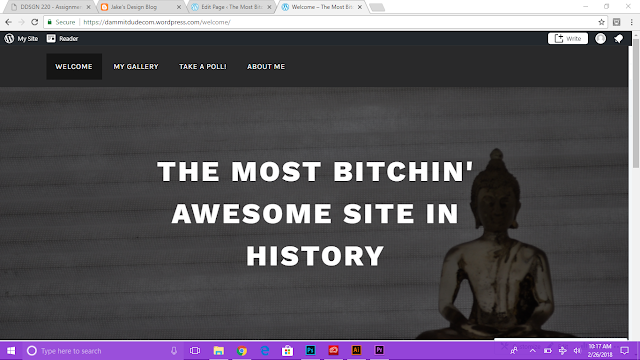
Task: Bookmark this page with the star
Action: 601,22
